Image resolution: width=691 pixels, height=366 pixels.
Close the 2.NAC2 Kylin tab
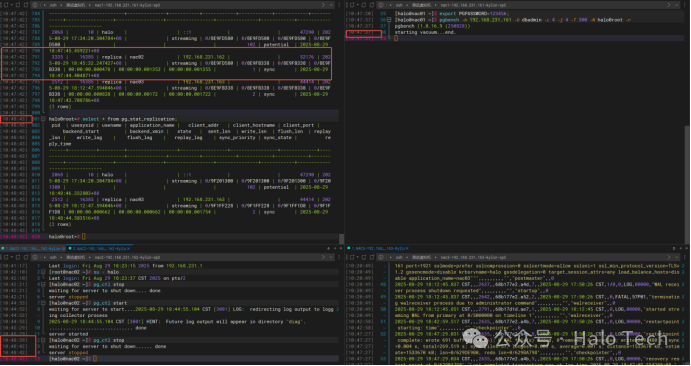point(129,248)
